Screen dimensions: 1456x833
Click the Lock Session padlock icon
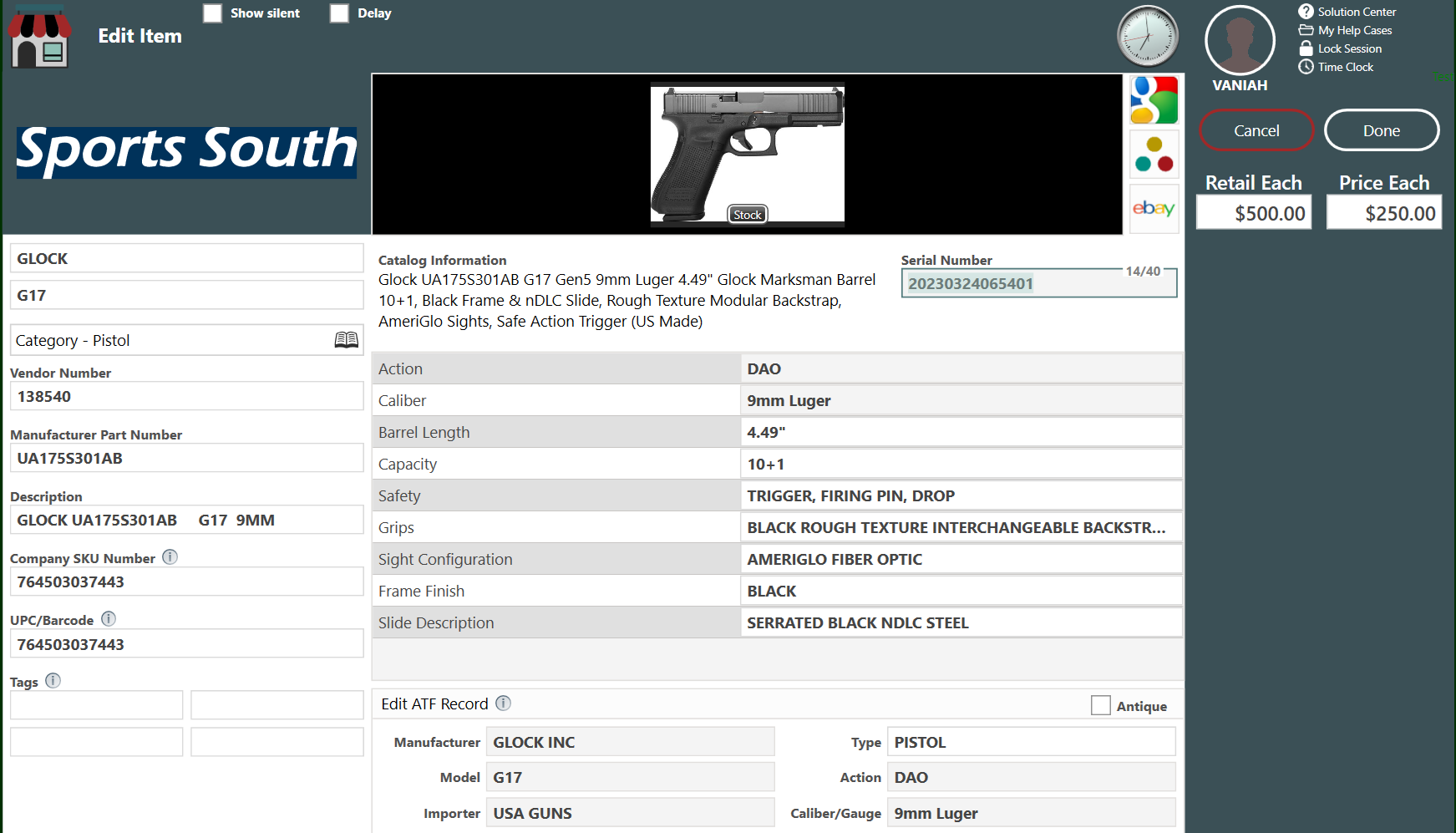tap(1306, 48)
